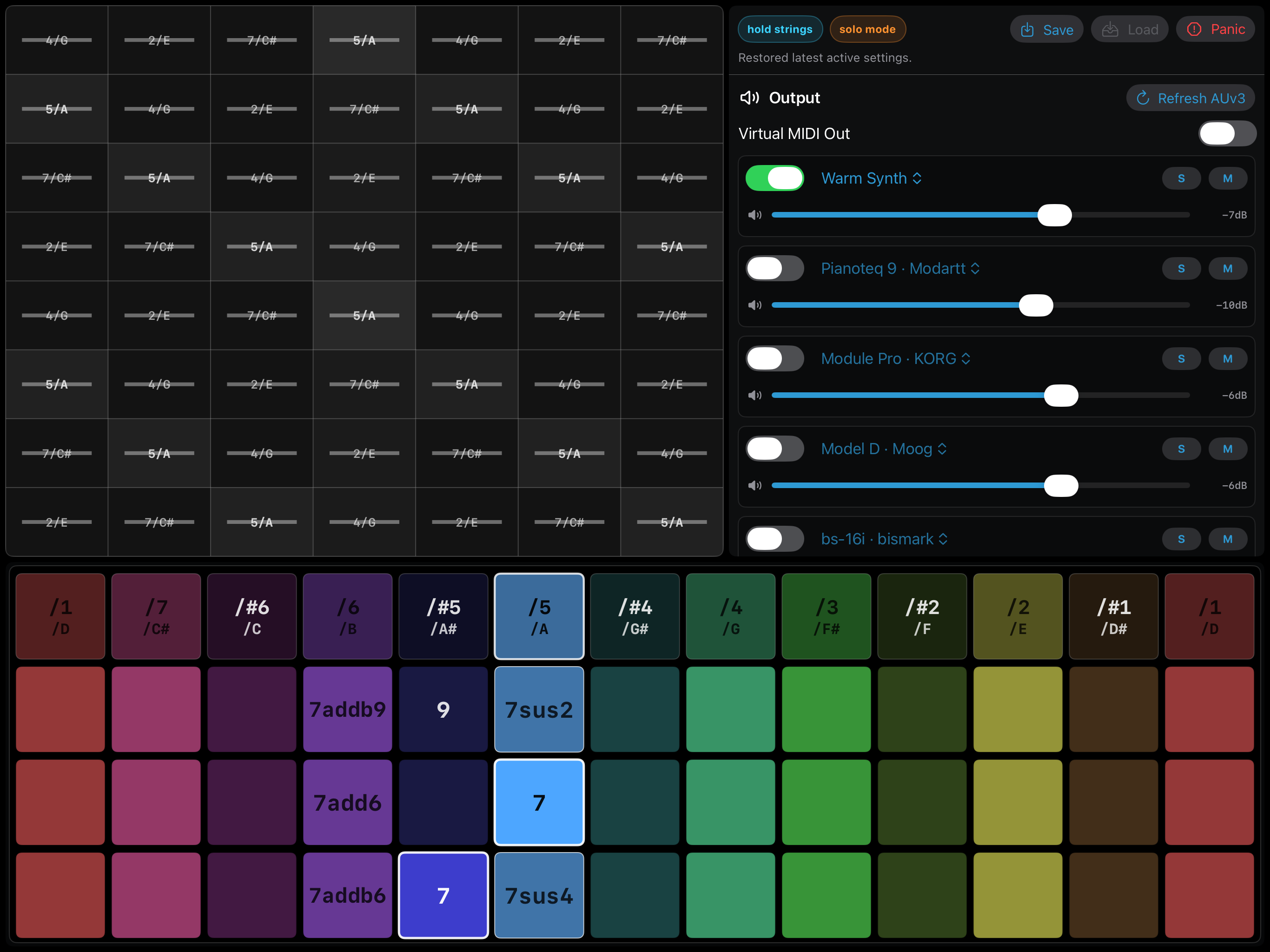
Task: Play the 7addb9 chord pad
Action: click(347, 710)
